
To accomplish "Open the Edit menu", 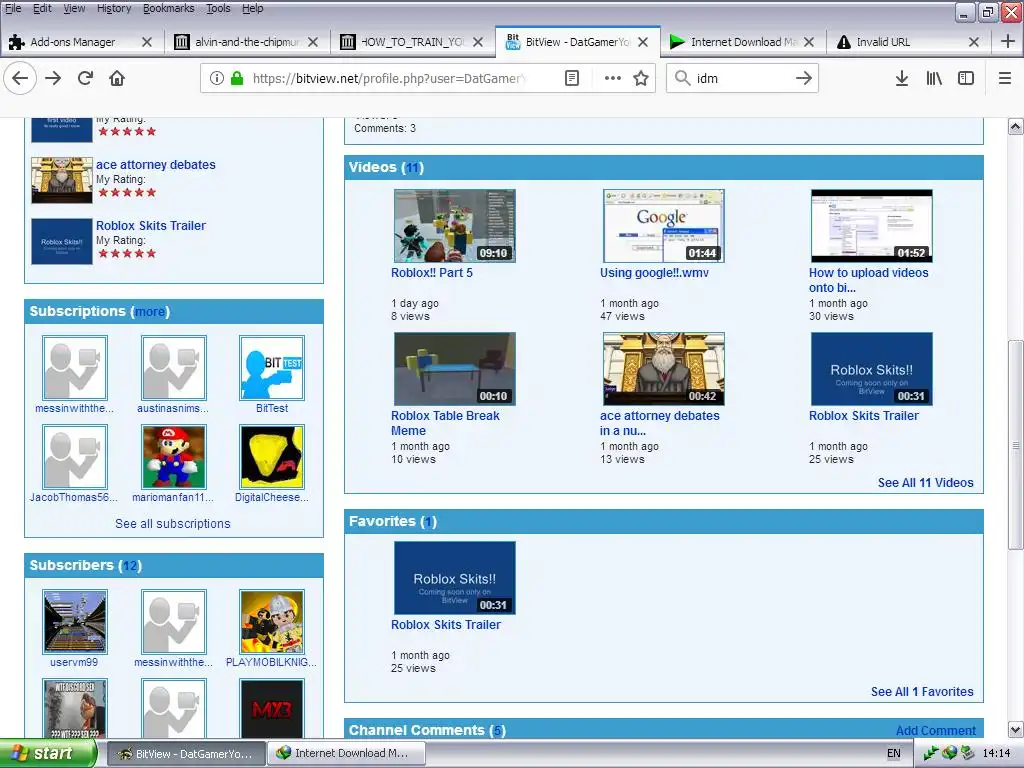I will 42,8.
